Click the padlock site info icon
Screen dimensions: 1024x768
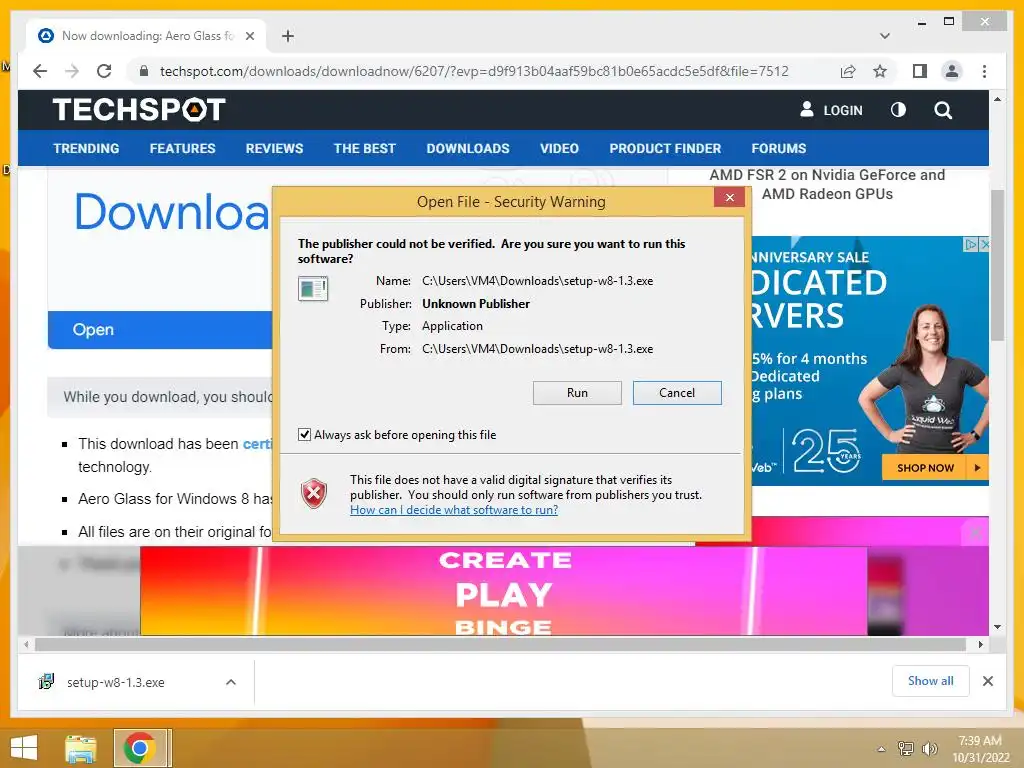144,71
